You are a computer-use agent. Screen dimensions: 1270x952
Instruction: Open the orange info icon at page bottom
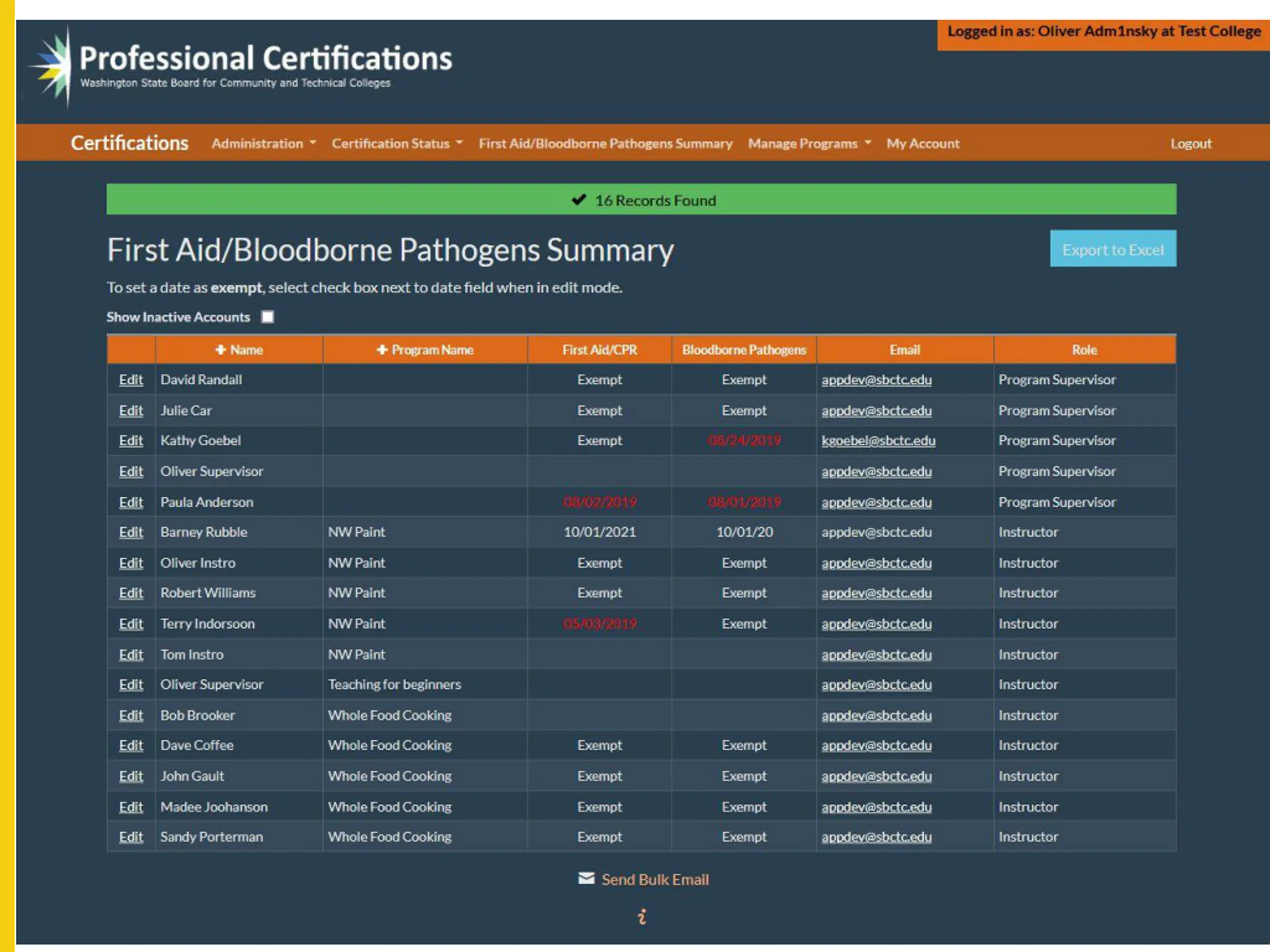pos(642,916)
